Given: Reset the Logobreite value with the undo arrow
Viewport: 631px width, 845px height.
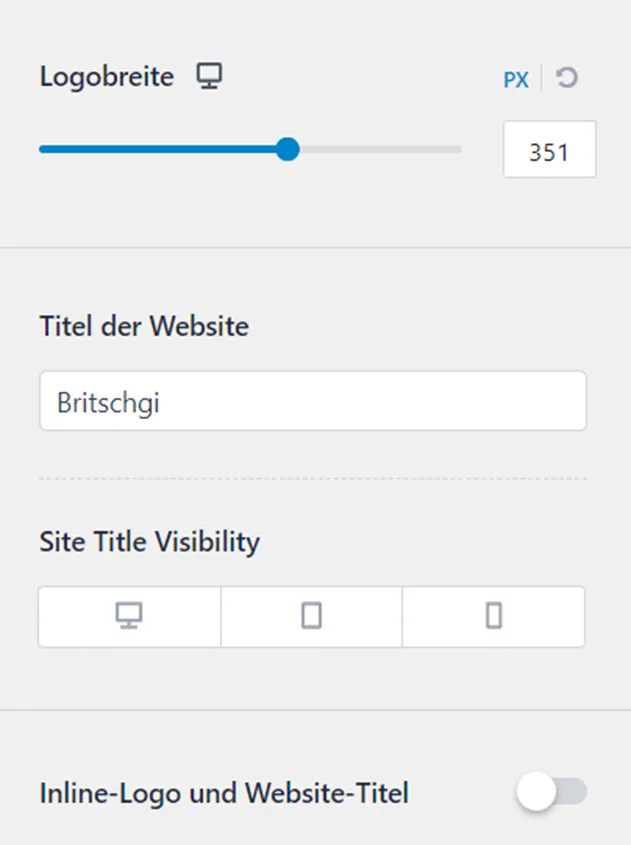Looking at the screenshot, I should (x=567, y=78).
